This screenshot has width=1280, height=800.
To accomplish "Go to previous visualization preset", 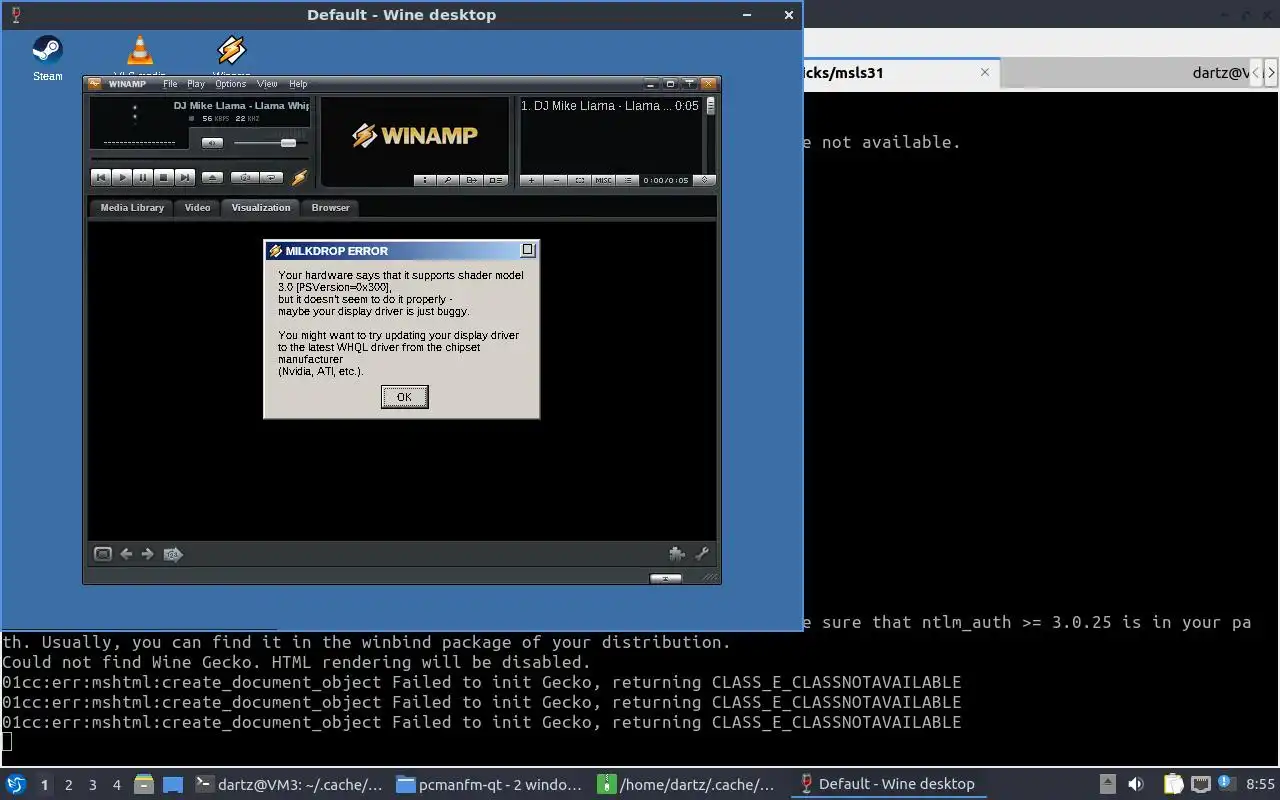I will (x=126, y=554).
